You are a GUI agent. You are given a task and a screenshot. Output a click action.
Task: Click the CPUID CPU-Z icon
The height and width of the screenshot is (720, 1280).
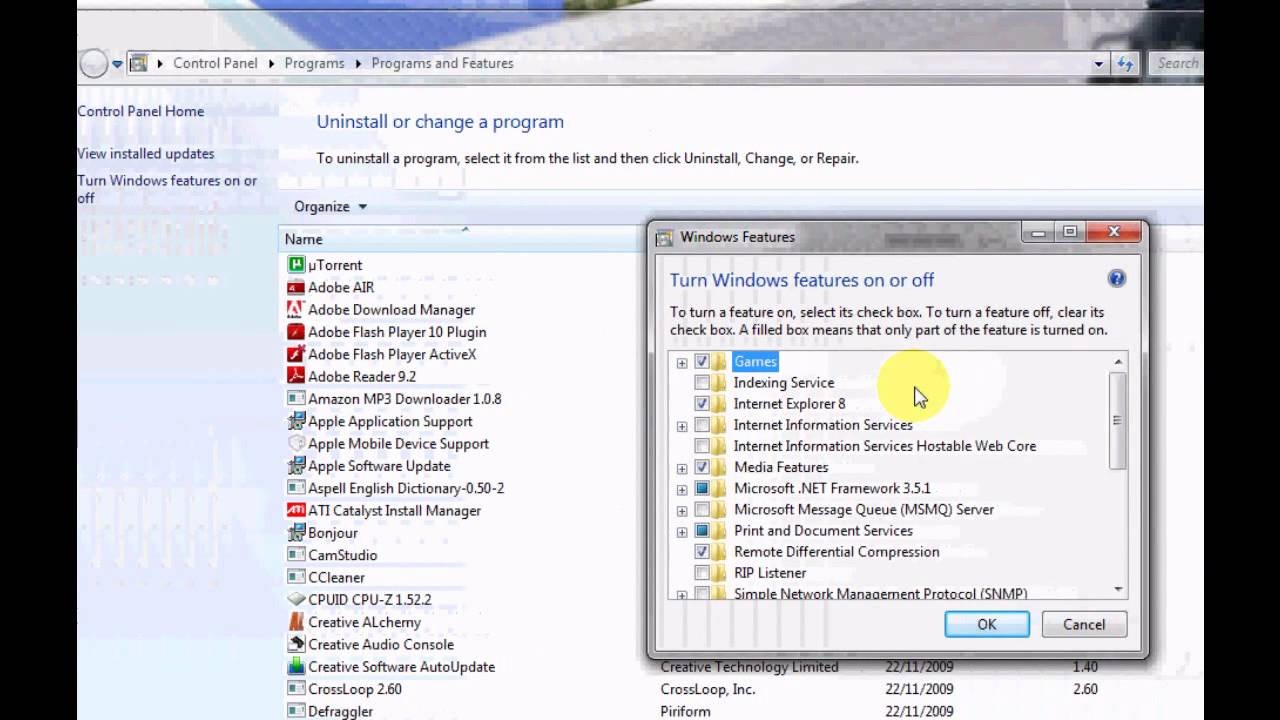click(296, 600)
